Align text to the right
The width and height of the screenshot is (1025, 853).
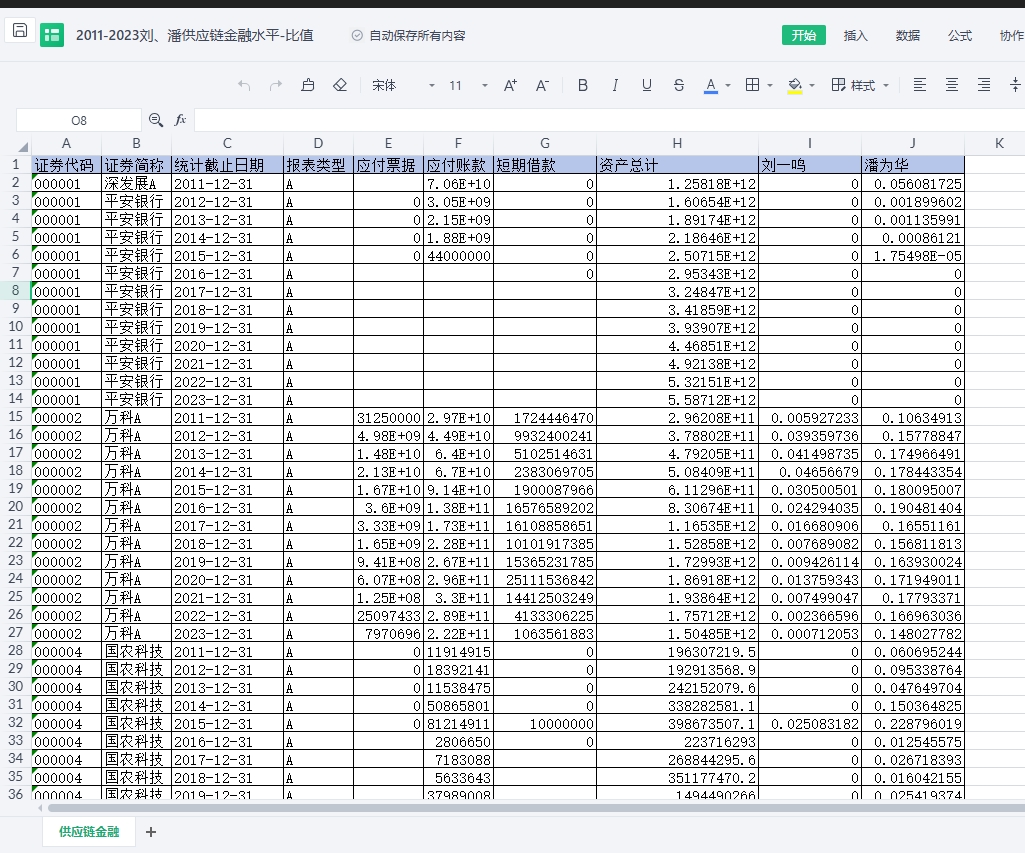(984, 85)
